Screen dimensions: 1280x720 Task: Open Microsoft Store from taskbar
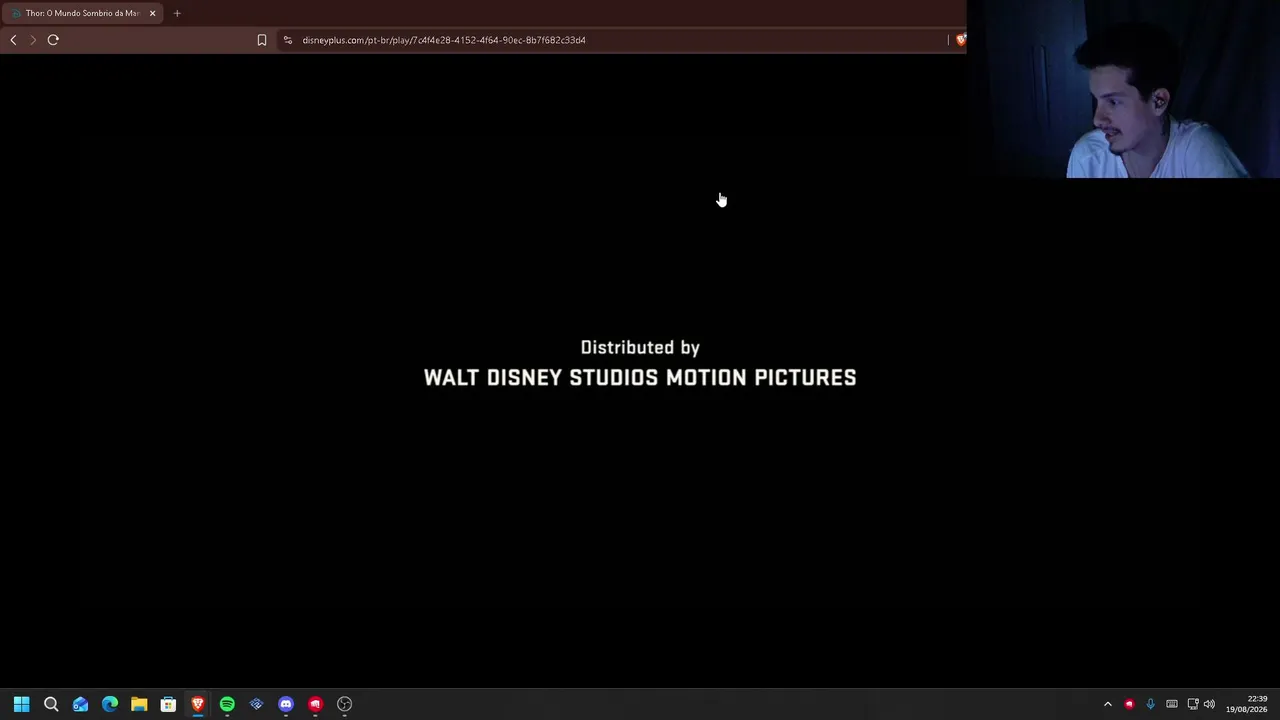[168, 704]
